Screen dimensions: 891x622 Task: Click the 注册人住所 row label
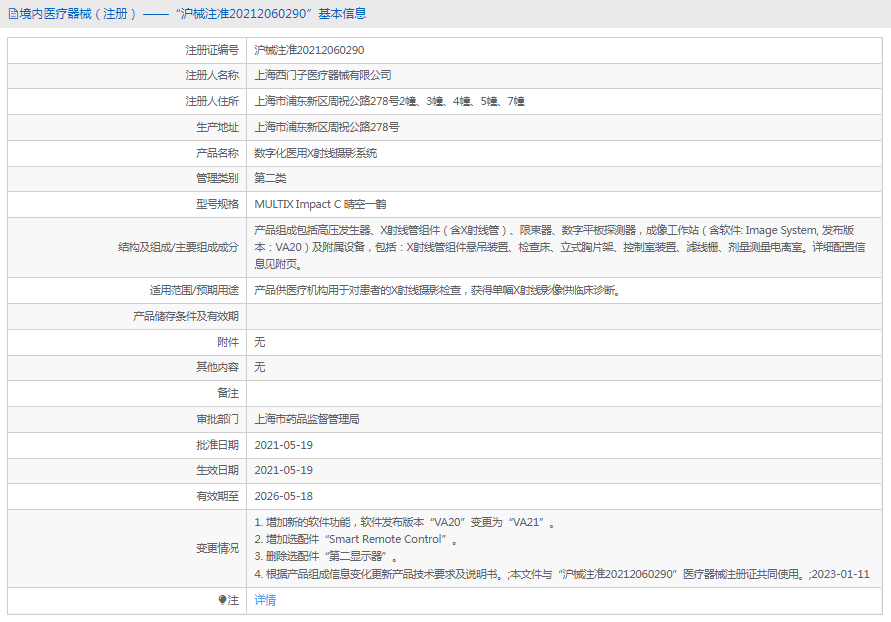coord(212,101)
